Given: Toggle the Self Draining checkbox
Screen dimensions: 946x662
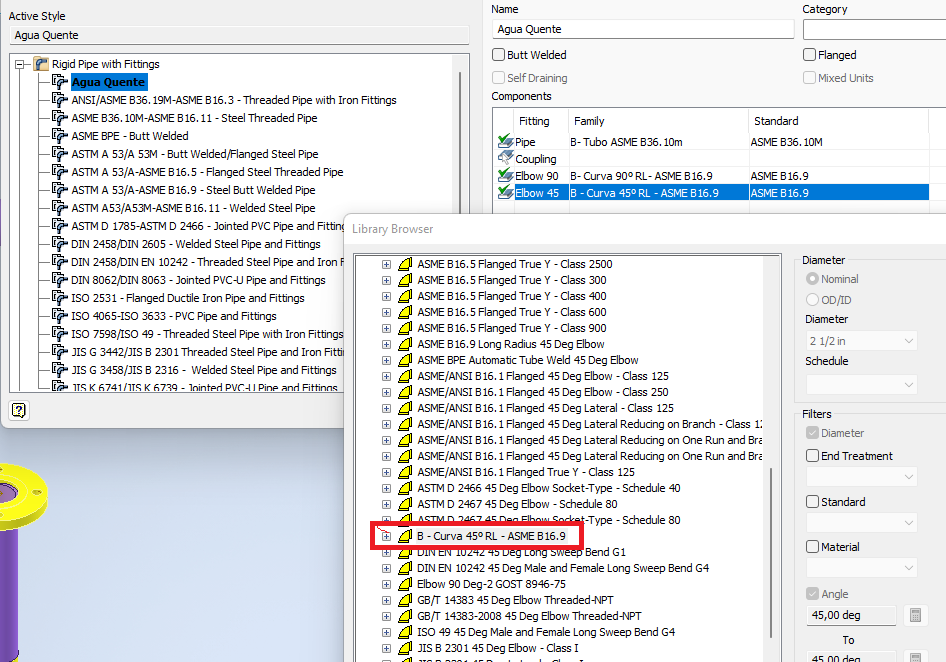Looking at the screenshot, I should point(498,78).
